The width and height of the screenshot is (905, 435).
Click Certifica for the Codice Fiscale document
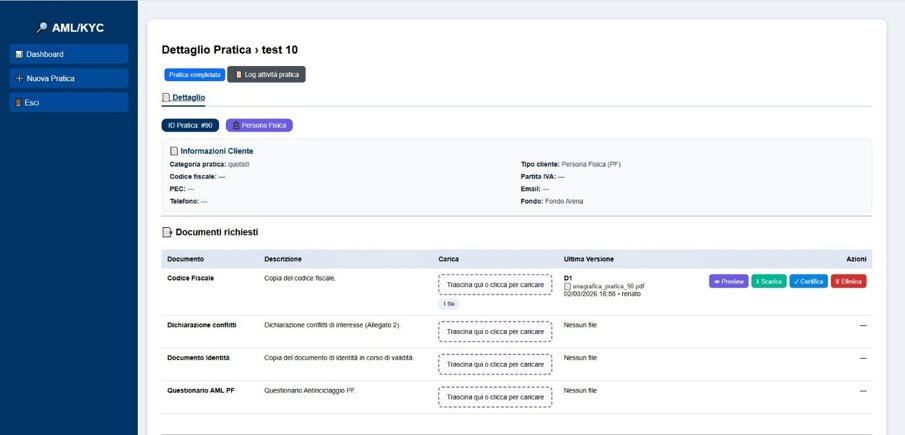[x=809, y=282]
